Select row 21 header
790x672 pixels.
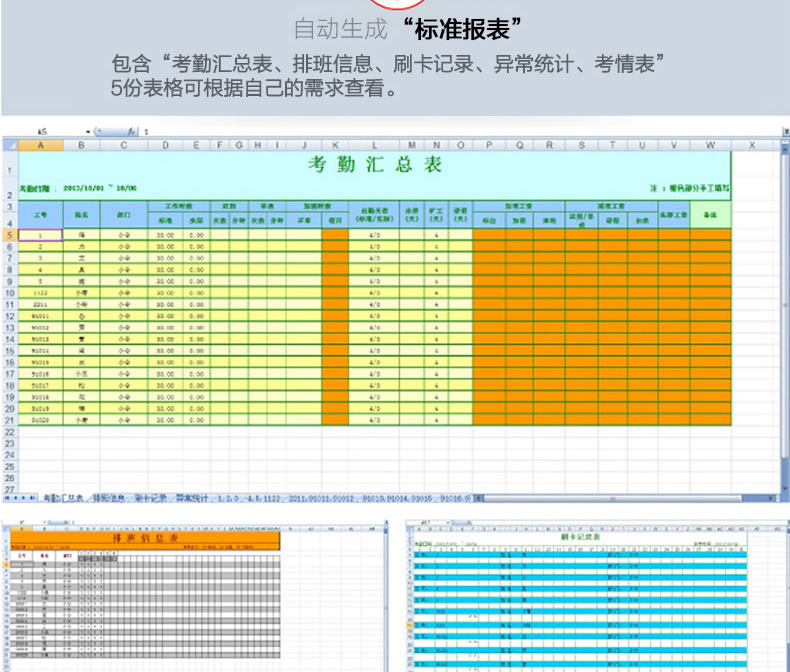click(10, 420)
